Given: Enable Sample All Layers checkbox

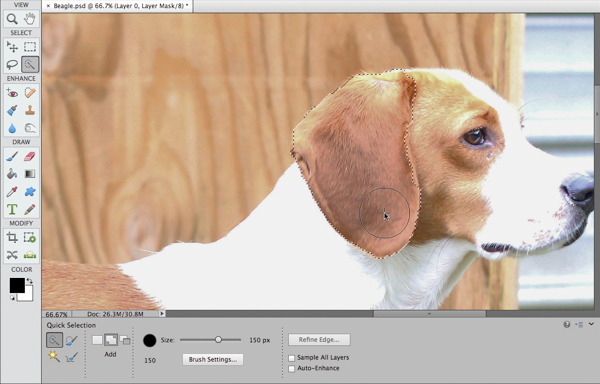Looking at the screenshot, I should 292,358.
